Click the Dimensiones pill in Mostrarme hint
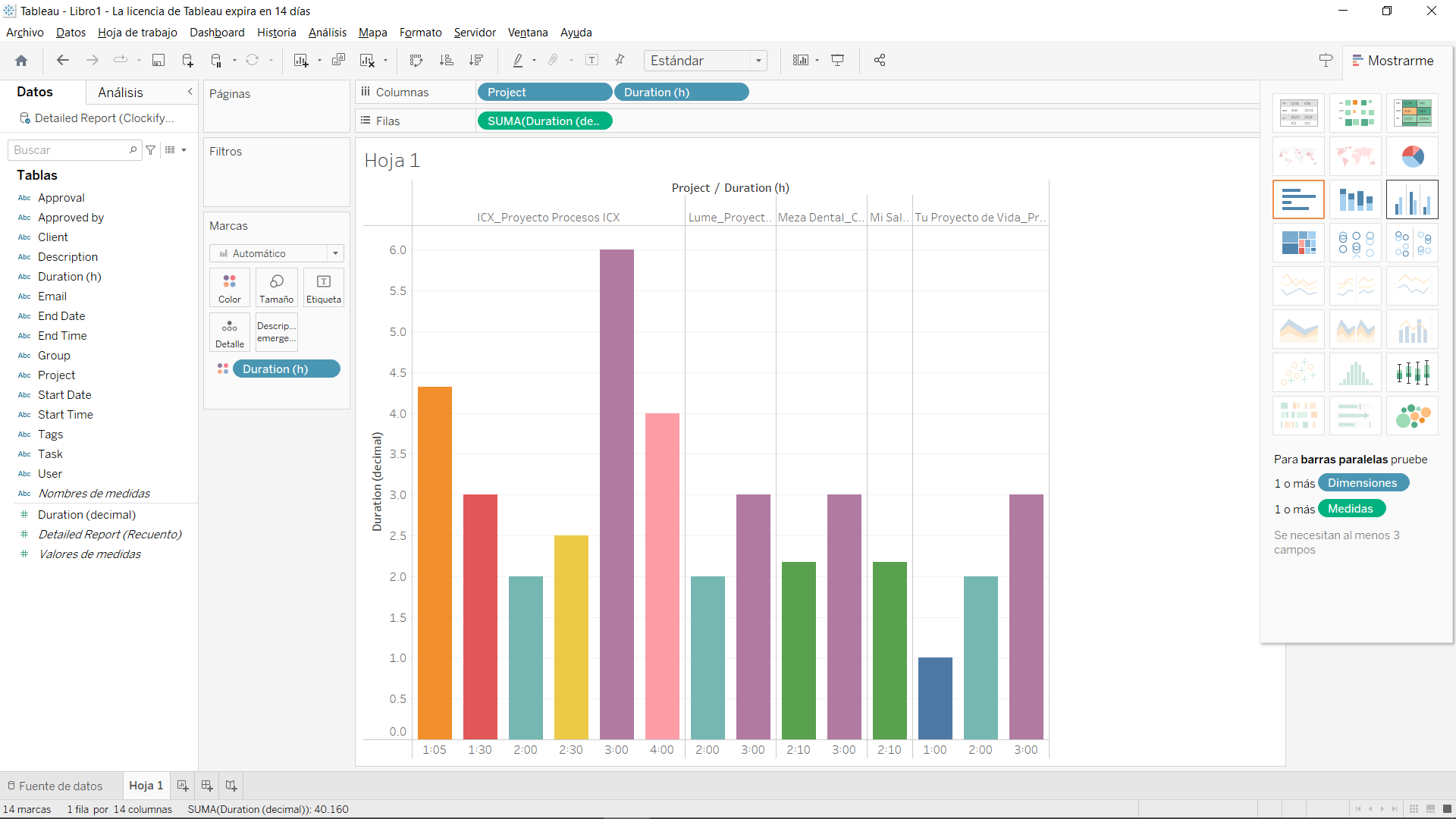 [x=1363, y=482]
